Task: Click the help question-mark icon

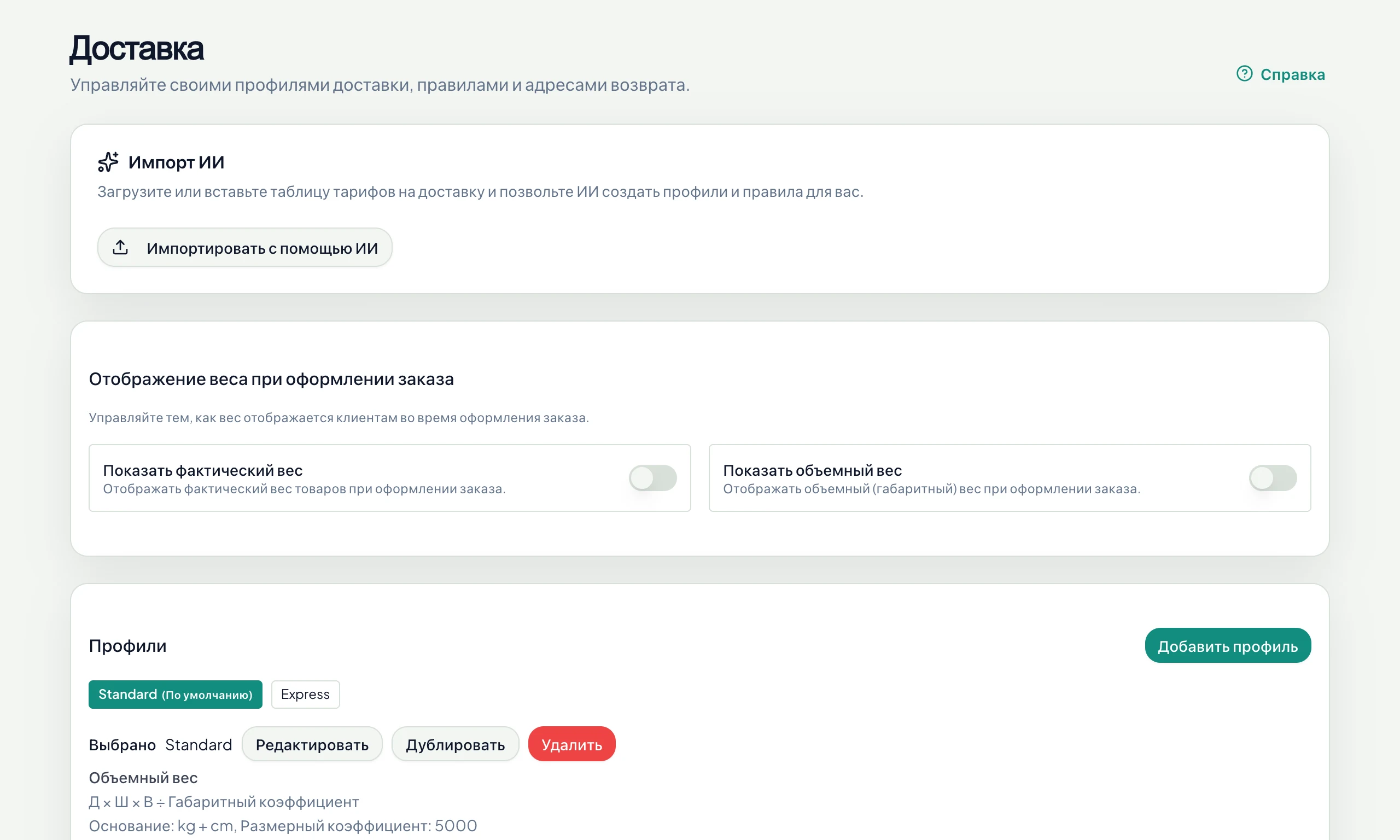Action: tap(1244, 74)
